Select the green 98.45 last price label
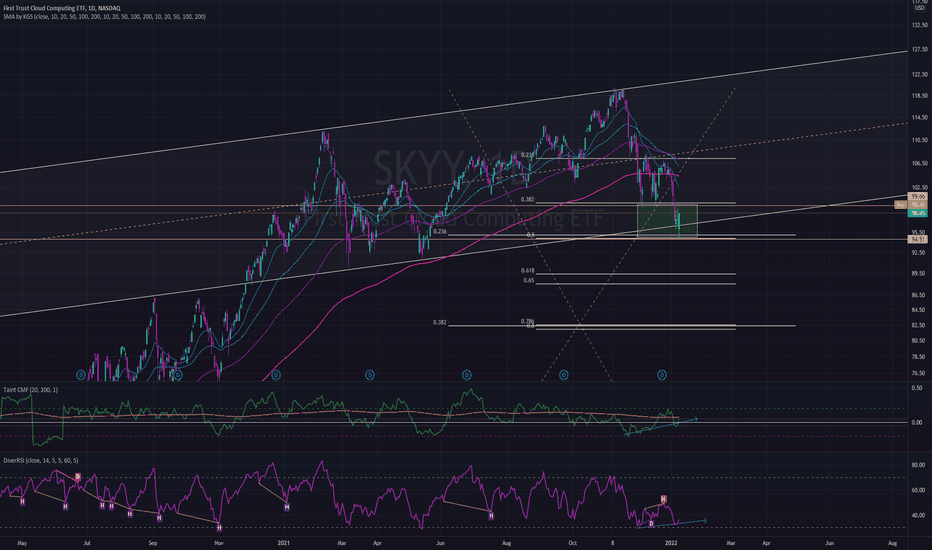932x550 pixels. 918,213
